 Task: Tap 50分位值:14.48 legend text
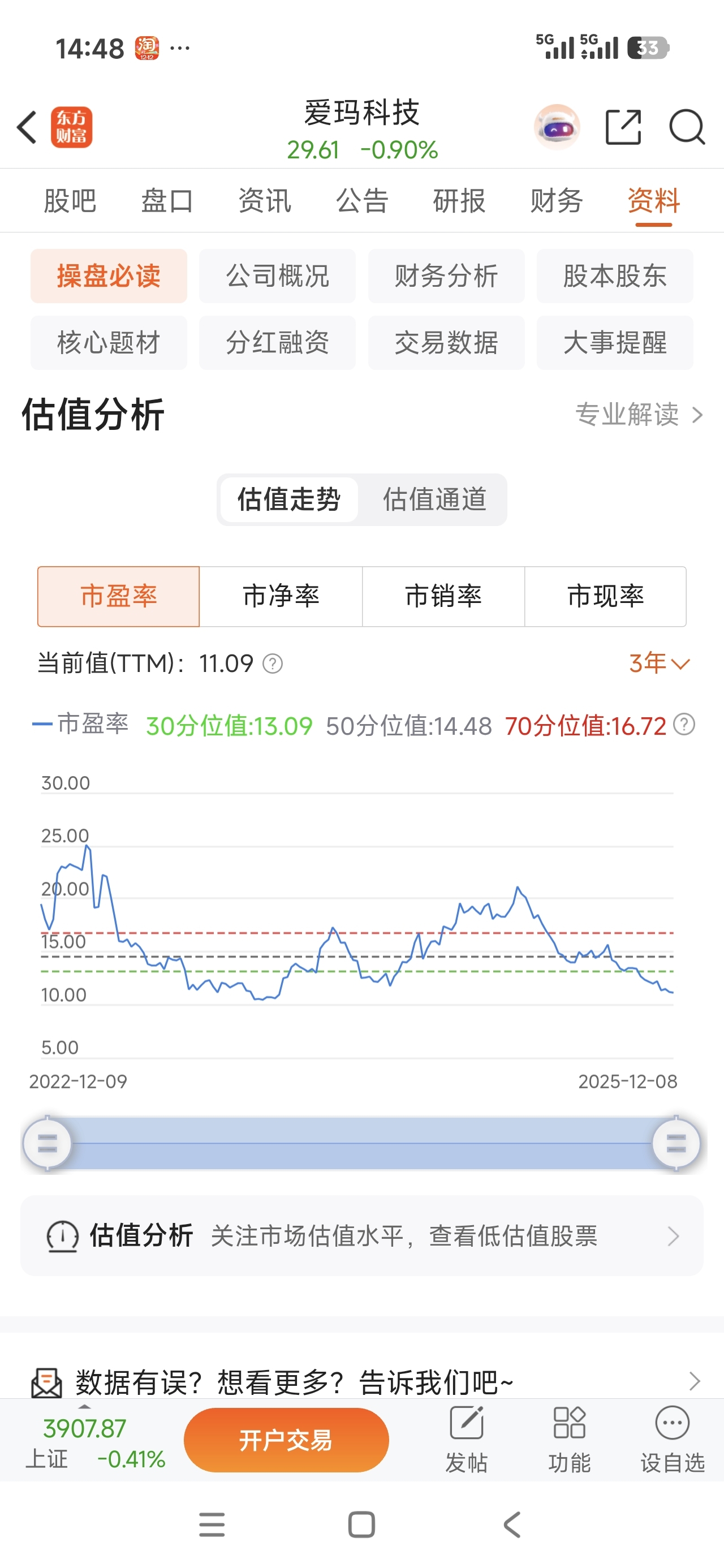click(408, 726)
